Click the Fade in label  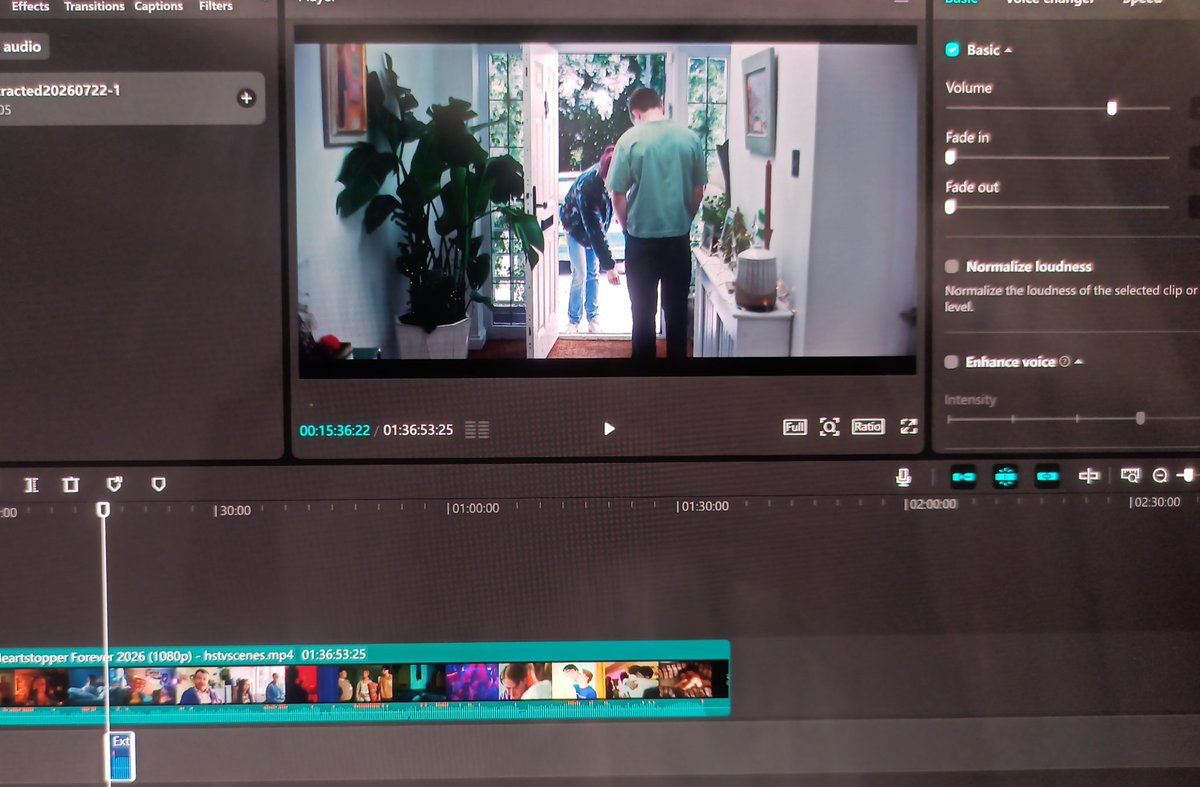coord(968,137)
